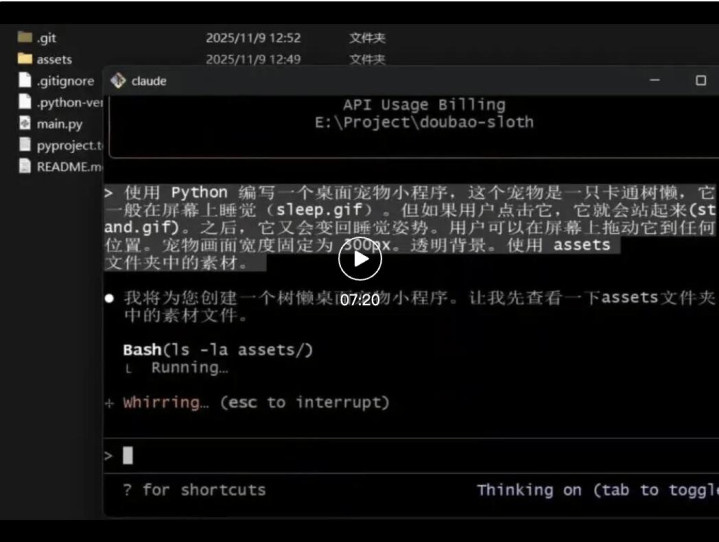
Task: Click the 文件夹 type cell in the .git row
Action: coord(367,38)
